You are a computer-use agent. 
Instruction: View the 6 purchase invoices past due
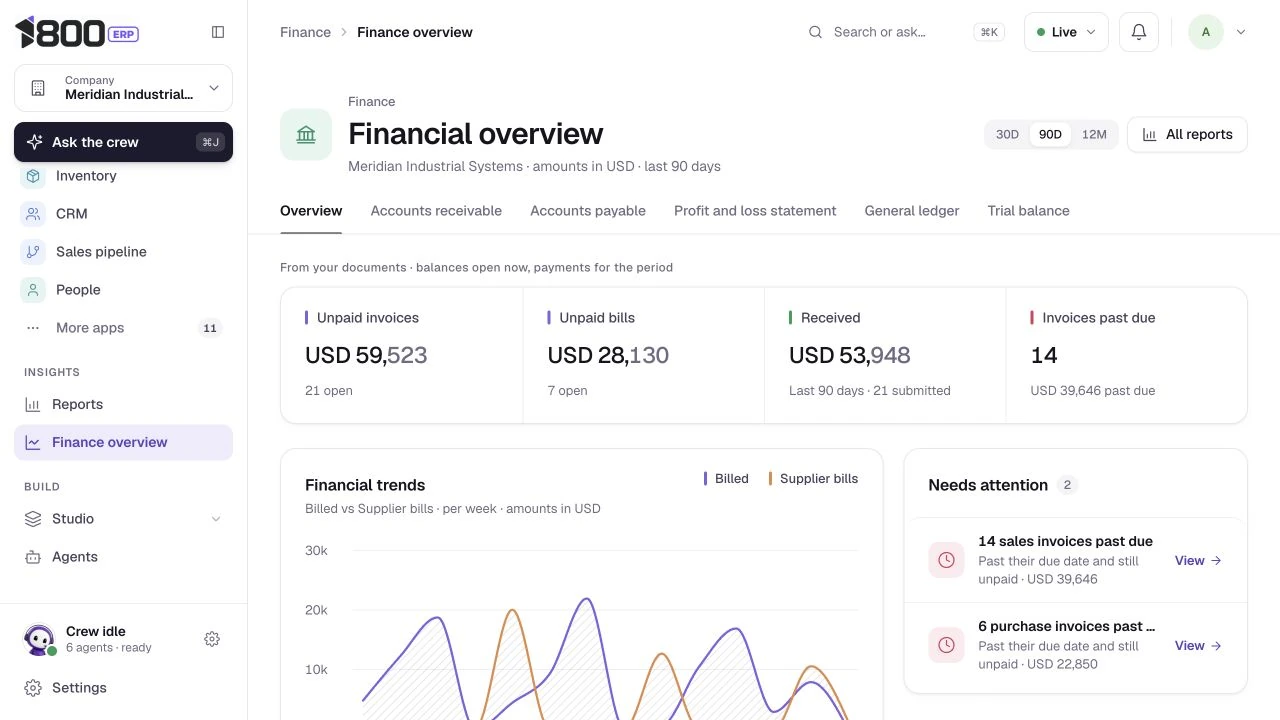1198,646
